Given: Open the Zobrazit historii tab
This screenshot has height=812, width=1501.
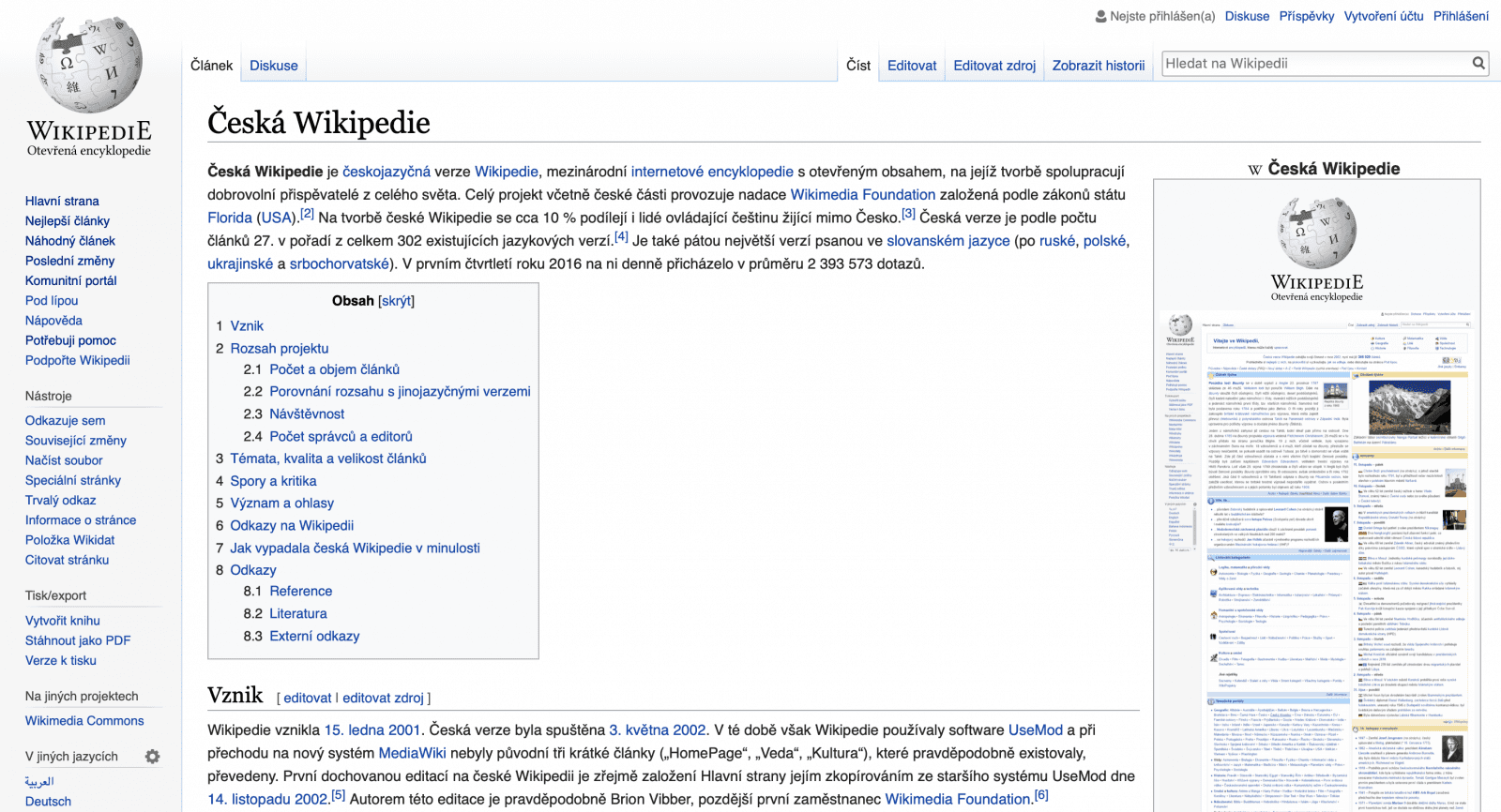Looking at the screenshot, I should [1099, 66].
